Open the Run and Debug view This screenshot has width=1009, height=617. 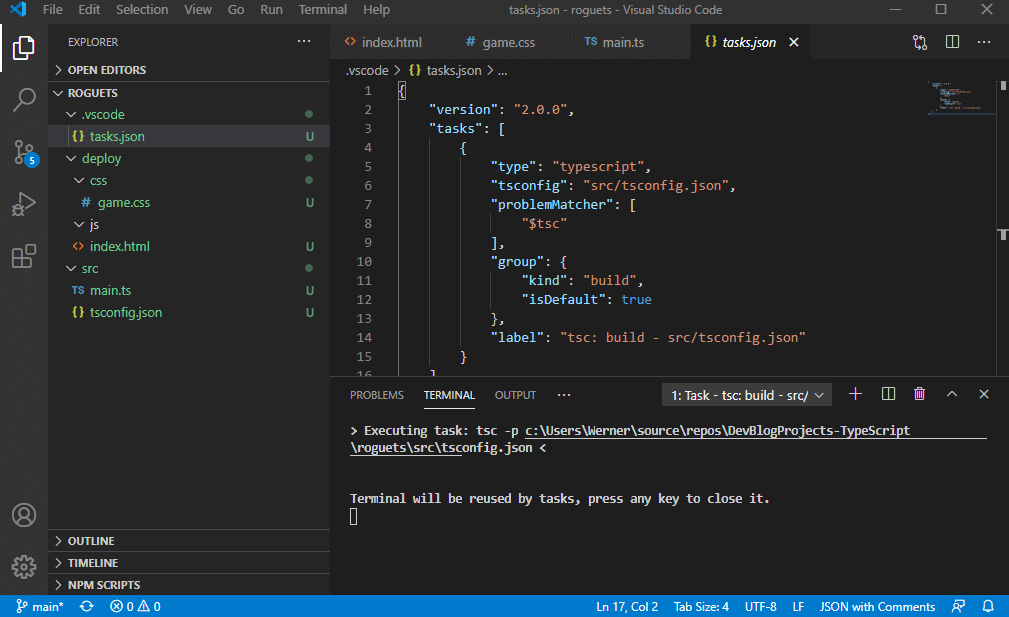[x=23, y=204]
